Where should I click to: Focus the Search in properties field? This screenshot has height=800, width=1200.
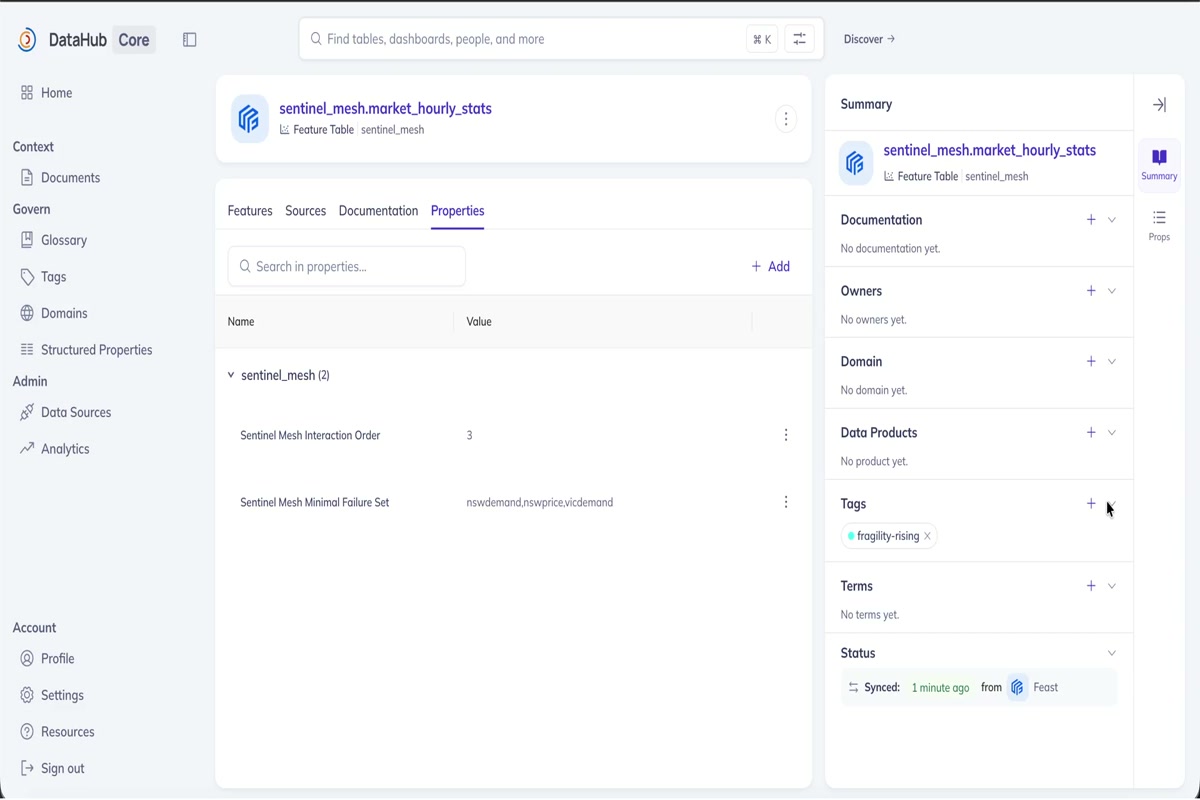click(347, 266)
